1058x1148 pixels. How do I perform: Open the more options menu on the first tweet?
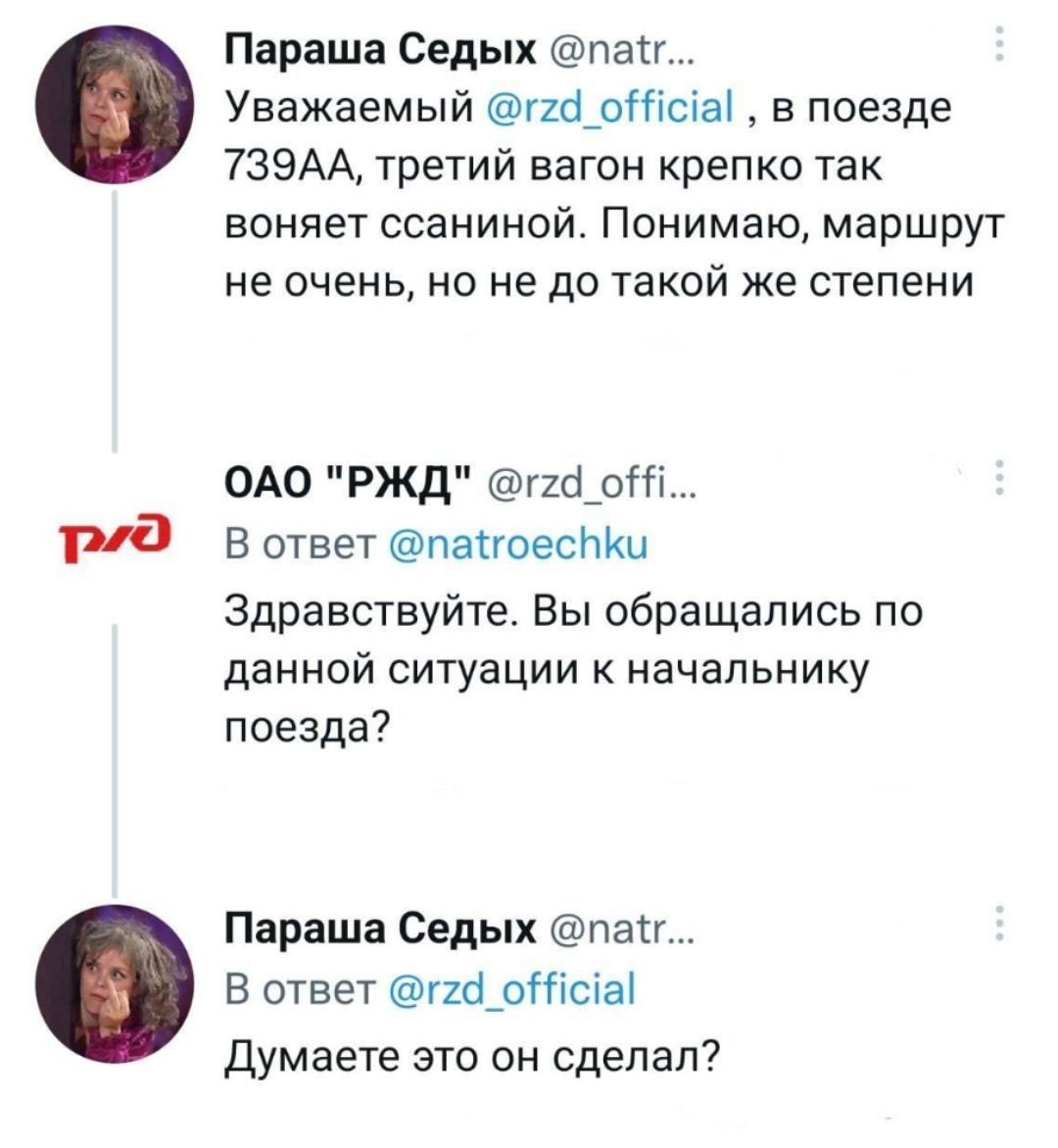coord(998,44)
